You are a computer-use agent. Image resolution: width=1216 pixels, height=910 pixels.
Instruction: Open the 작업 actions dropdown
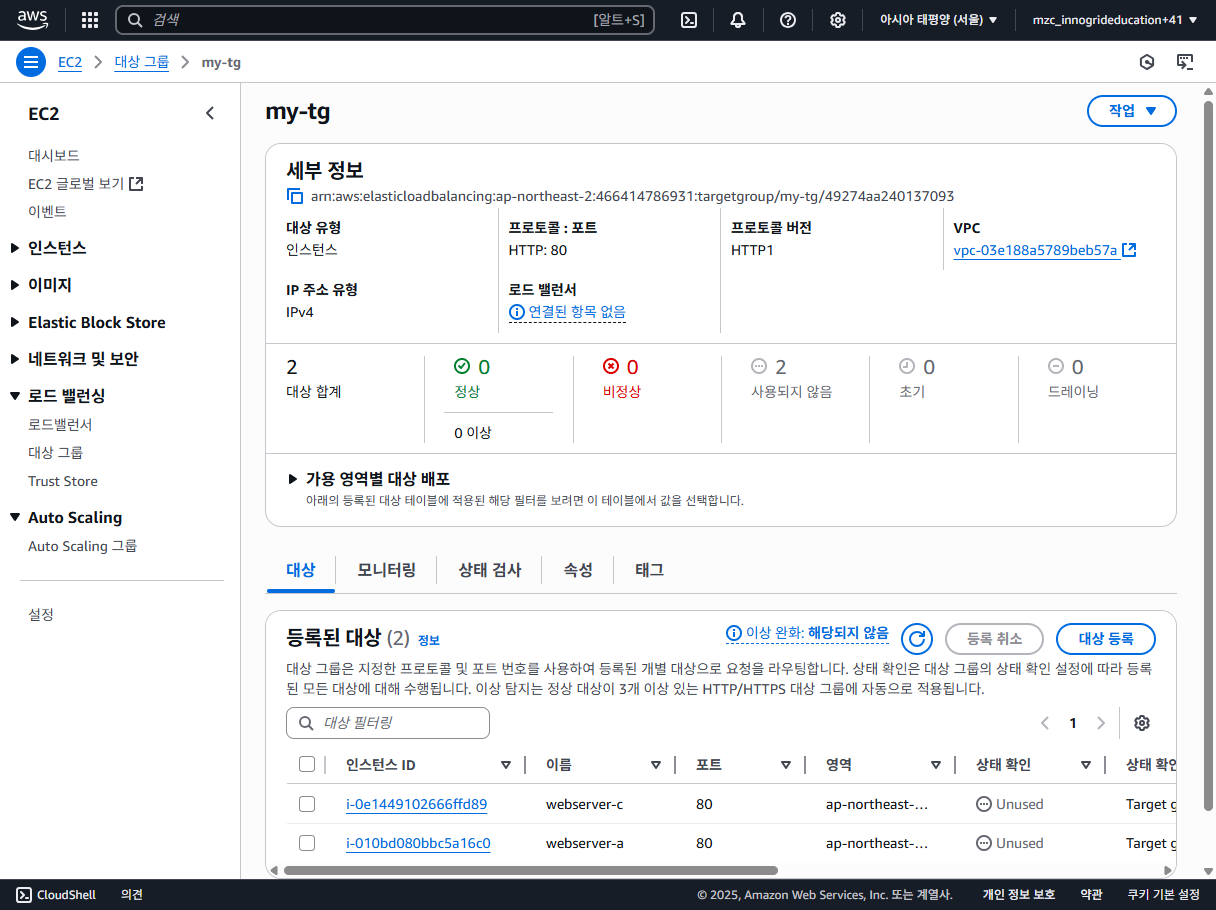point(1131,111)
